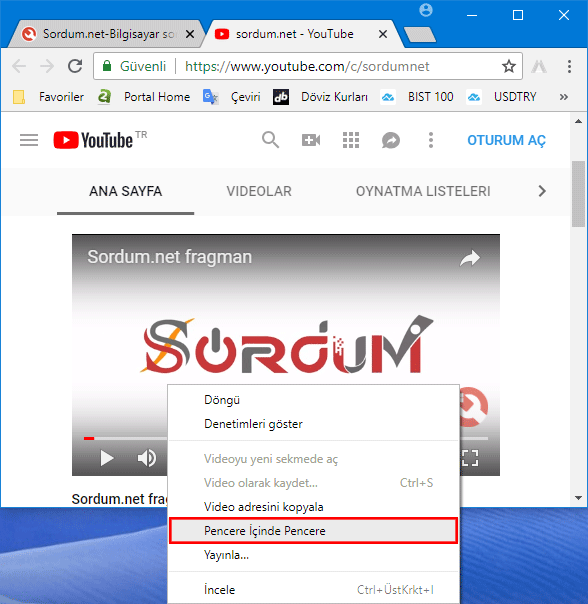Viewport: 588px width, 604px height.
Task: Open the YouTube messages share bubble icon
Action: pos(391,140)
